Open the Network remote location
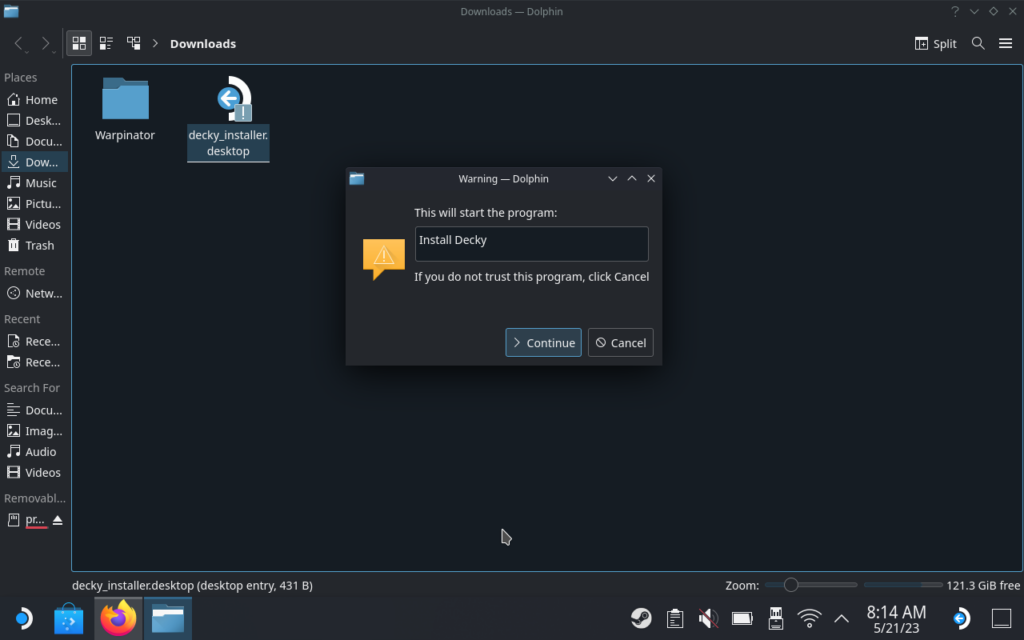This screenshot has height=640, width=1024. tap(40, 293)
